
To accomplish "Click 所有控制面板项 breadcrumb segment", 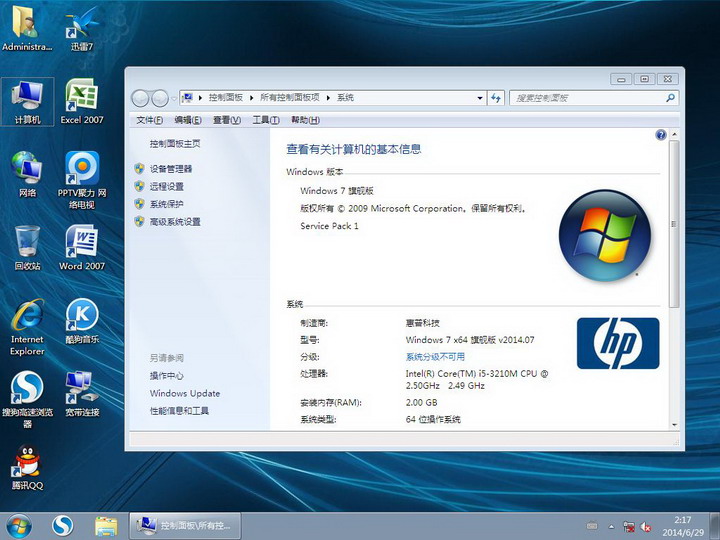I will 290,97.
